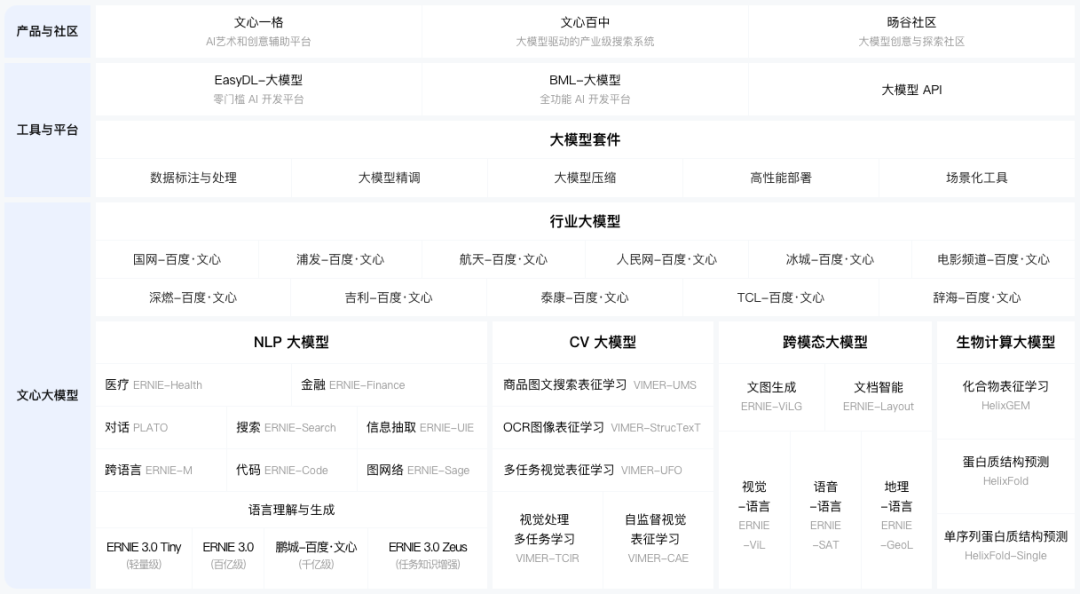Select 多任务视觉表征学习 VIMER-UFO row
Image resolution: width=1080 pixels, height=594 pixels.
coord(603,471)
